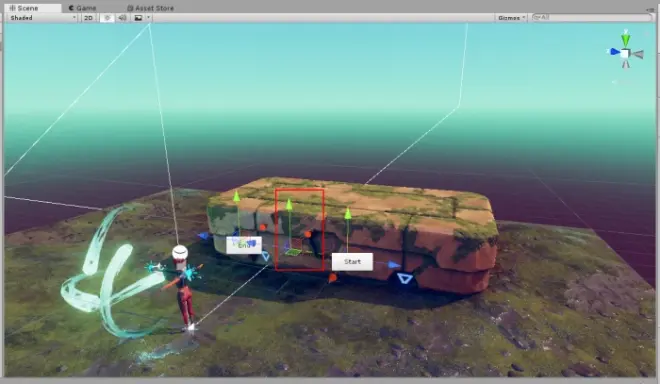Viewport: 660px width, 384px height.
Task: Click the orientation gizmo center cube
Action: click(625, 54)
